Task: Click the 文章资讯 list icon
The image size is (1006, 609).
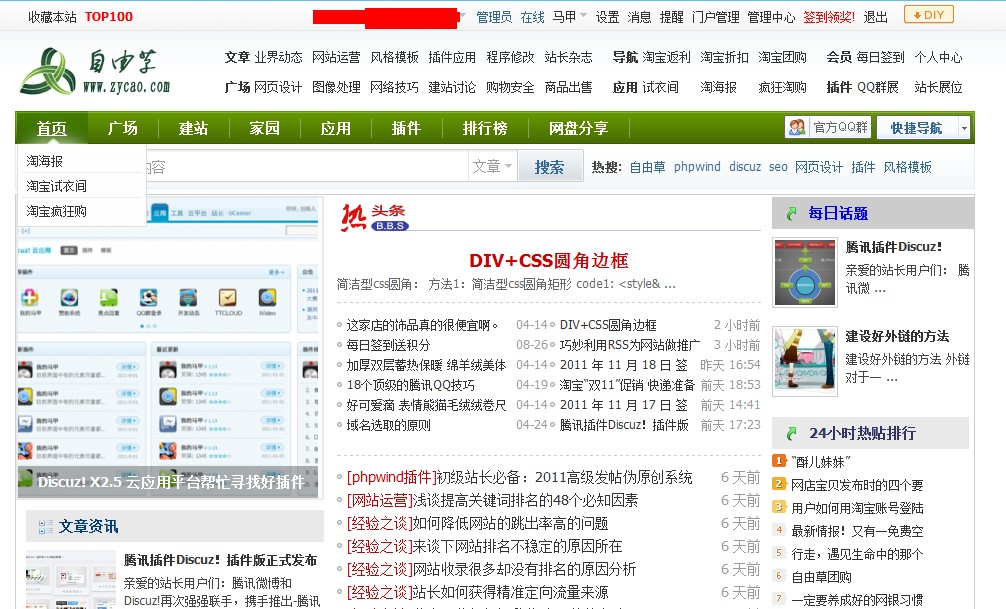Action: tap(46, 527)
